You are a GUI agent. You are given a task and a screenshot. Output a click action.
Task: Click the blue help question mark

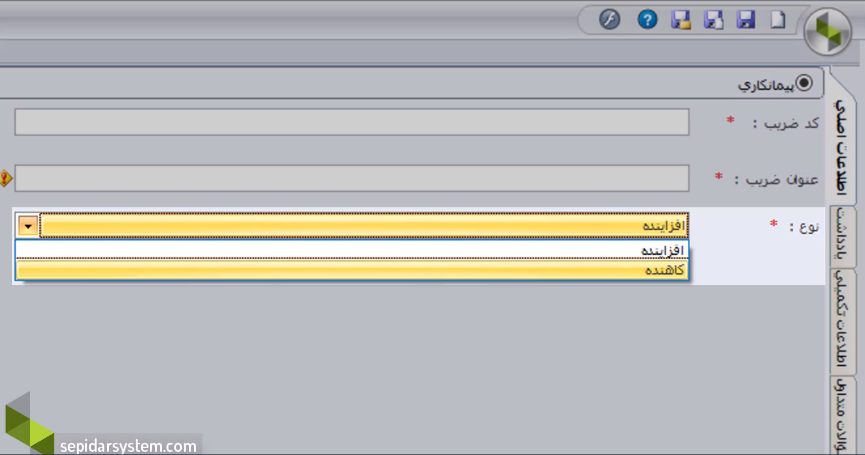(x=647, y=19)
